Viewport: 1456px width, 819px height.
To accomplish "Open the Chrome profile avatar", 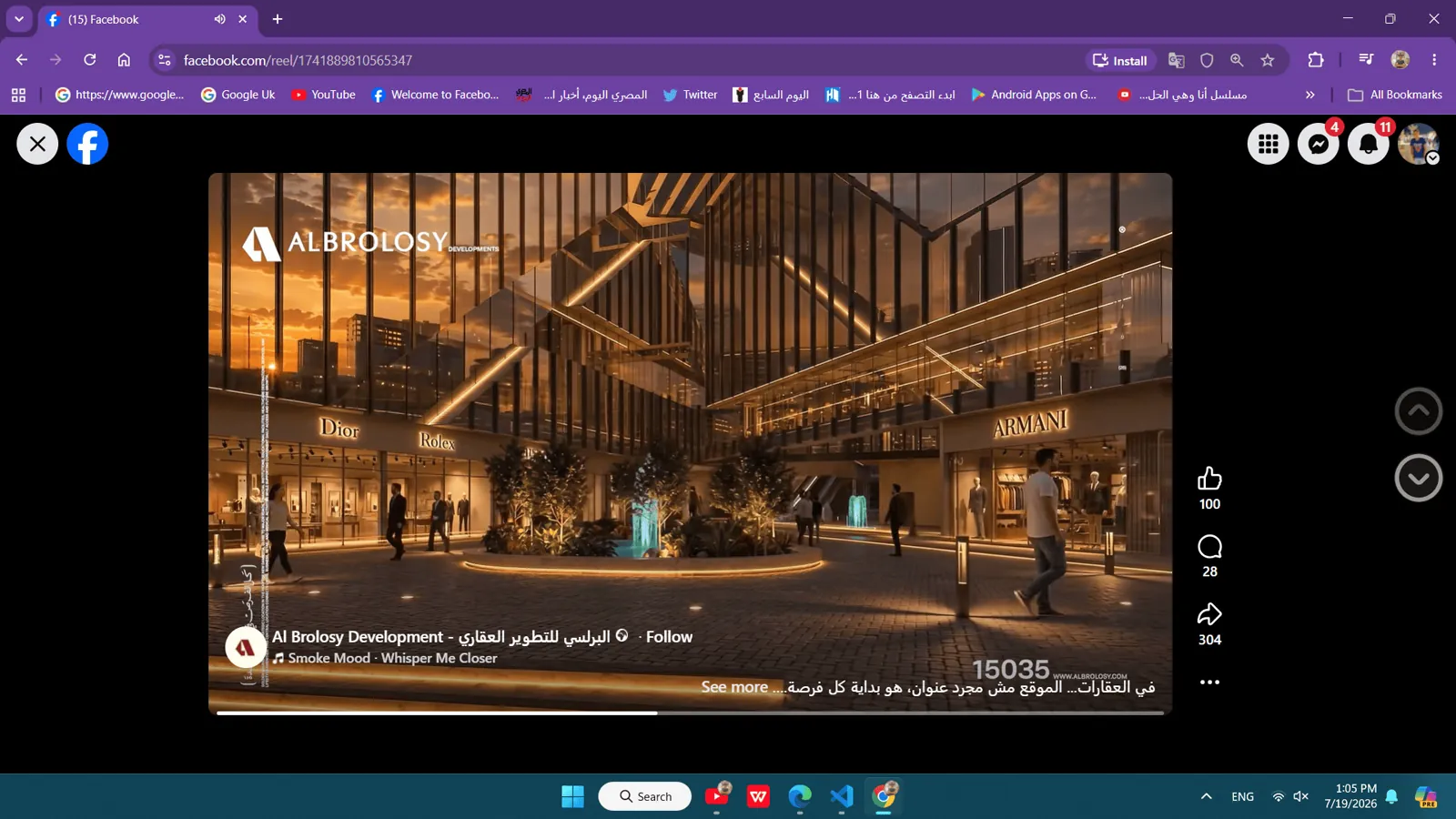I will coord(1400,60).
